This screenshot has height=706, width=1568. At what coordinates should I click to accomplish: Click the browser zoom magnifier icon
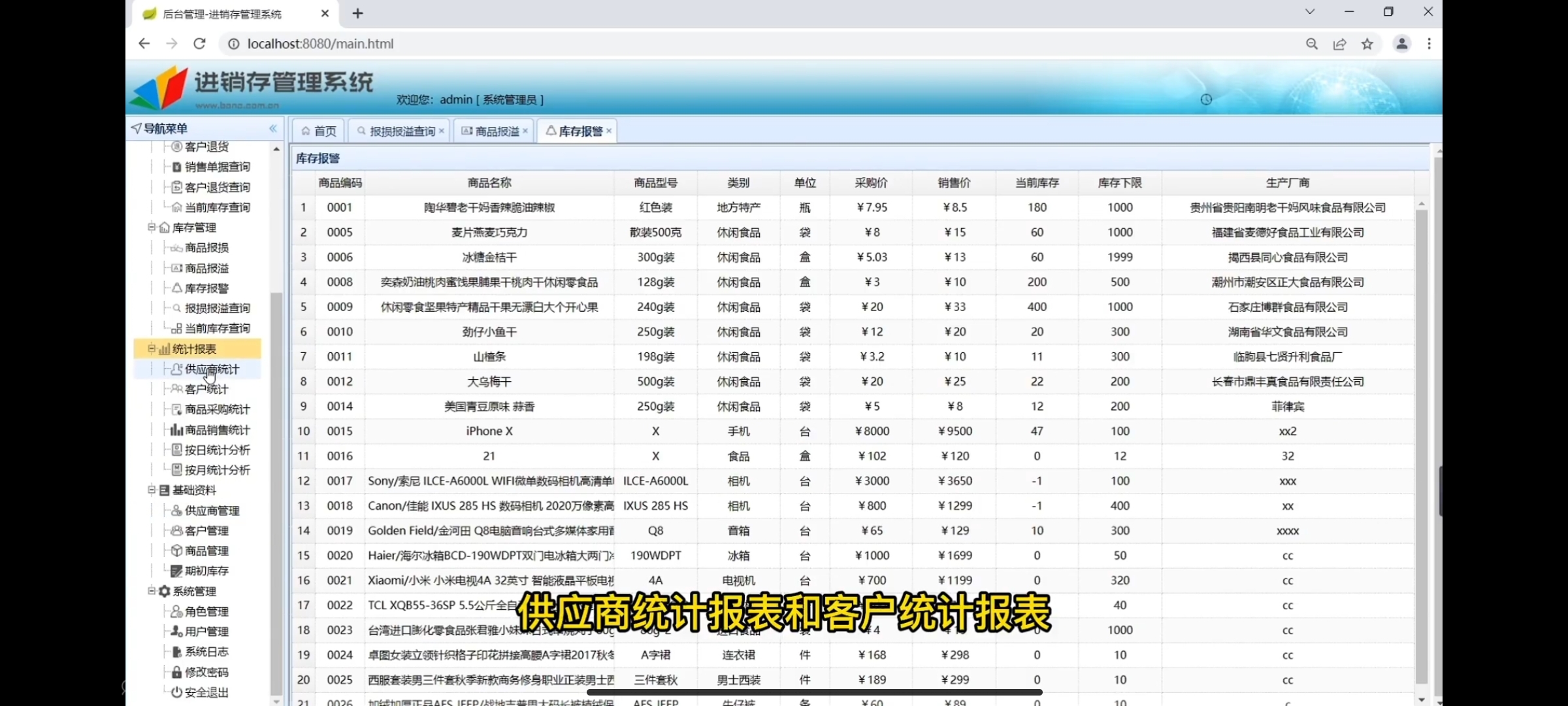click(x=1312, y=44)
